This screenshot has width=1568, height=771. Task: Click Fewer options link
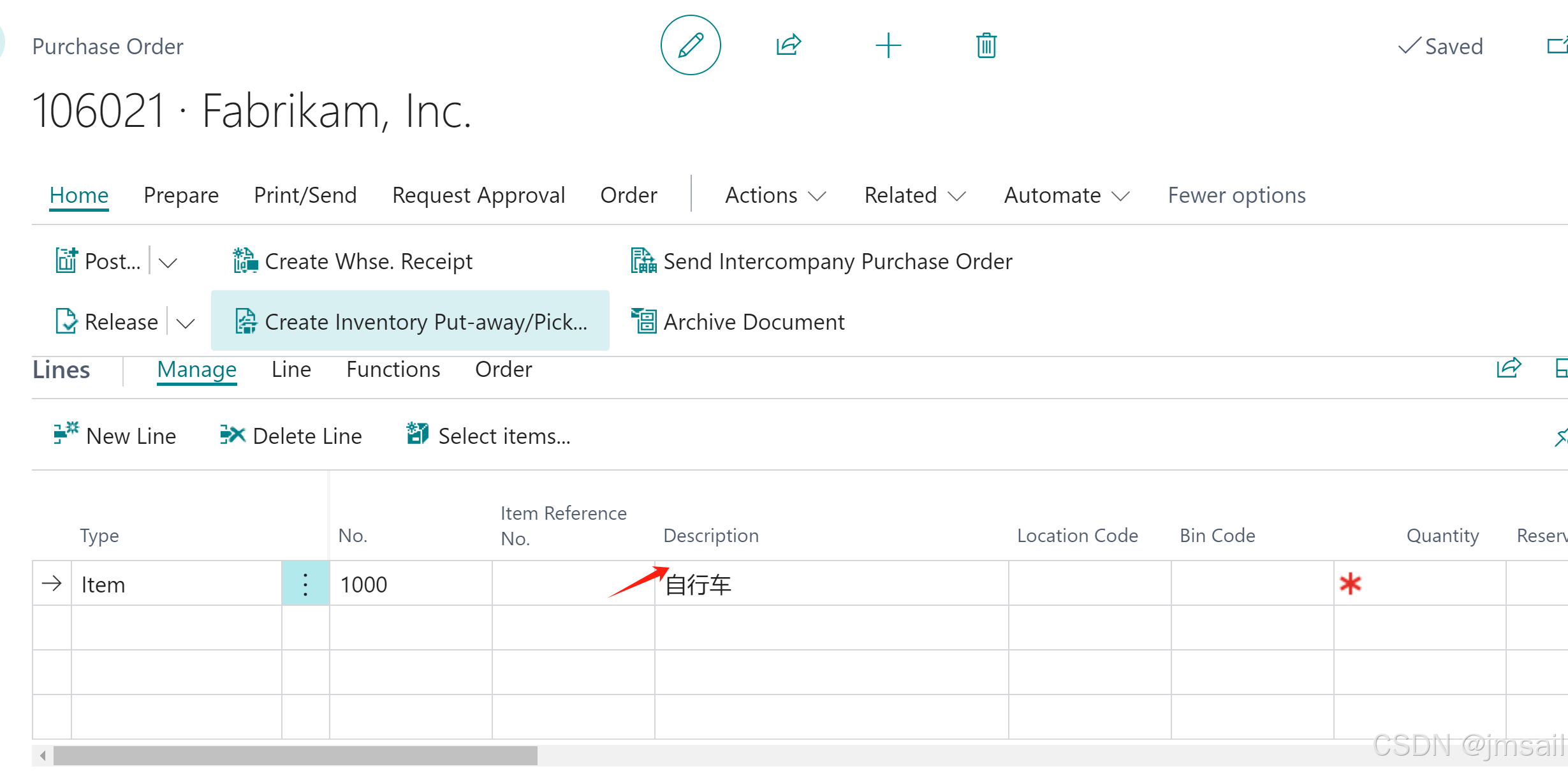1236,195
